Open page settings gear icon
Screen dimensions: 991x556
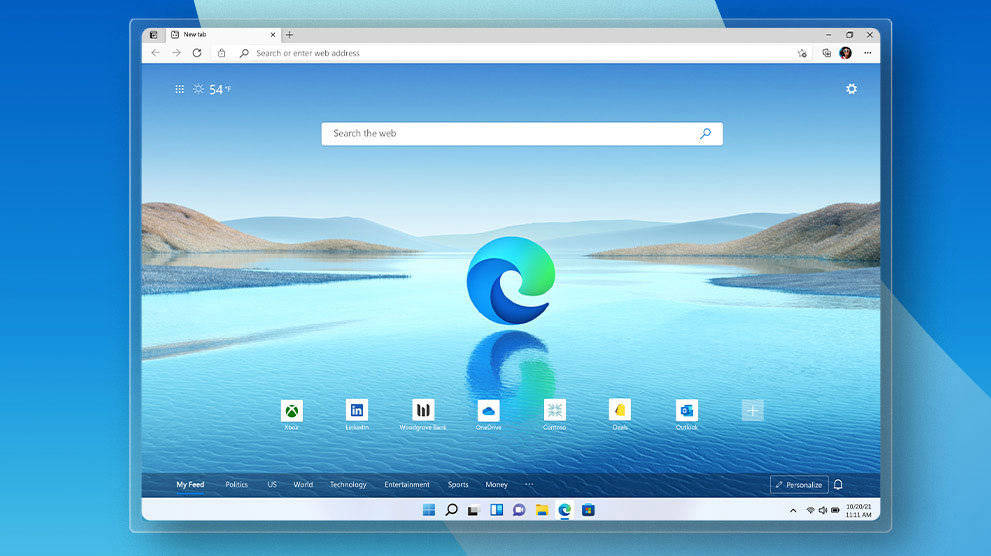[851, 89]
